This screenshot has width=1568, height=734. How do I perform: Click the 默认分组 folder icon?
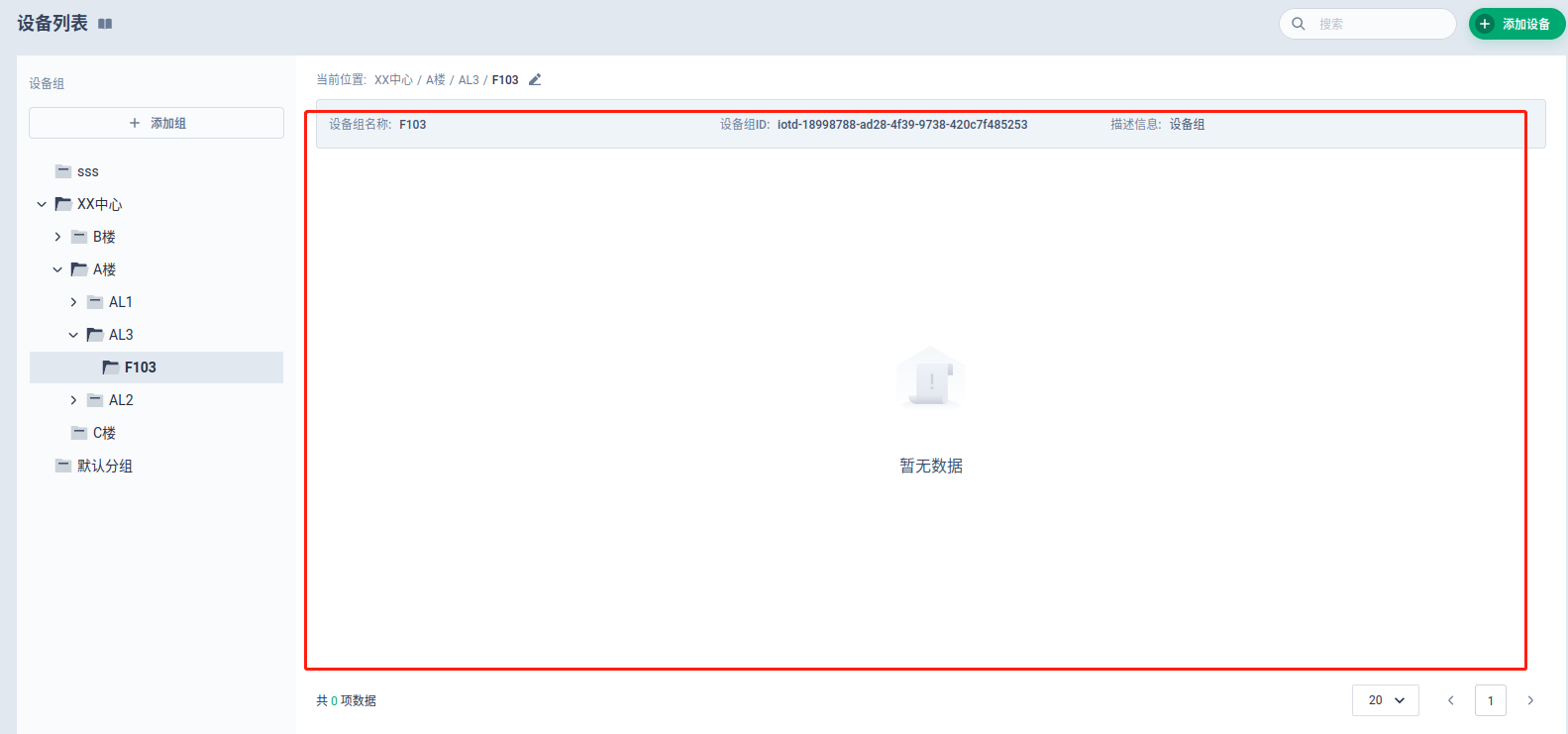(63, 466)
